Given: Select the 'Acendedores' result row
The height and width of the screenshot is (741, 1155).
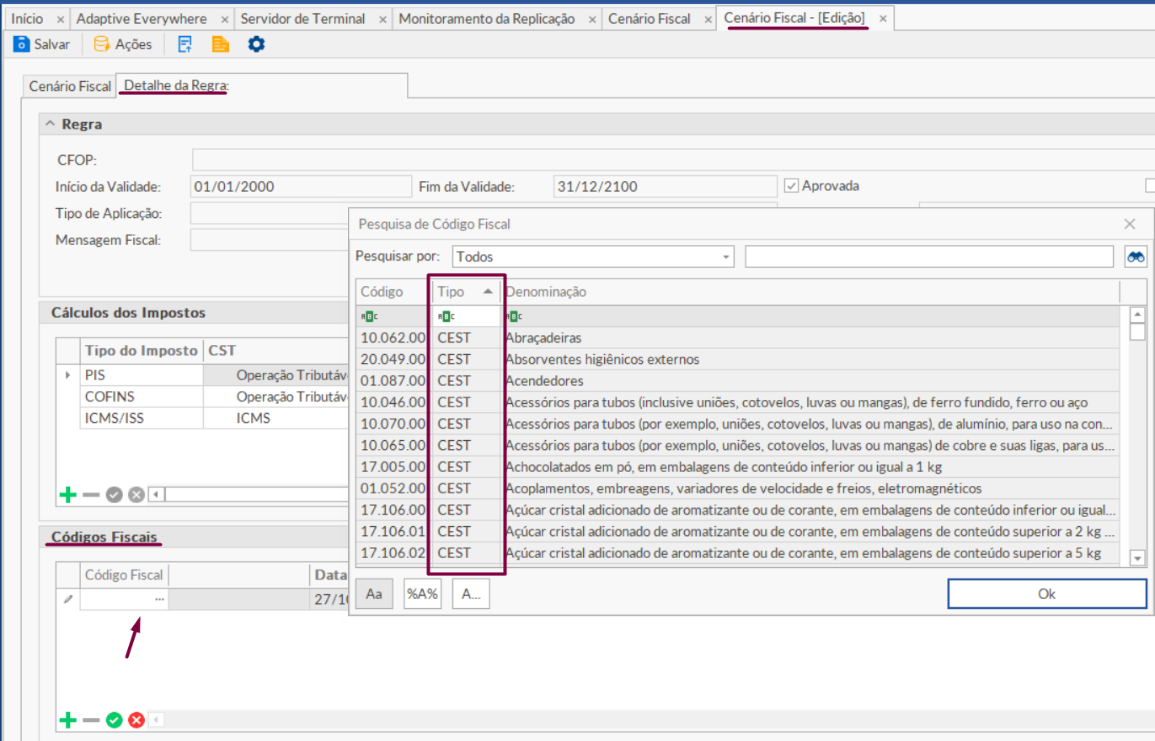Looking at the screenshot, I should [x=737, y=381].
